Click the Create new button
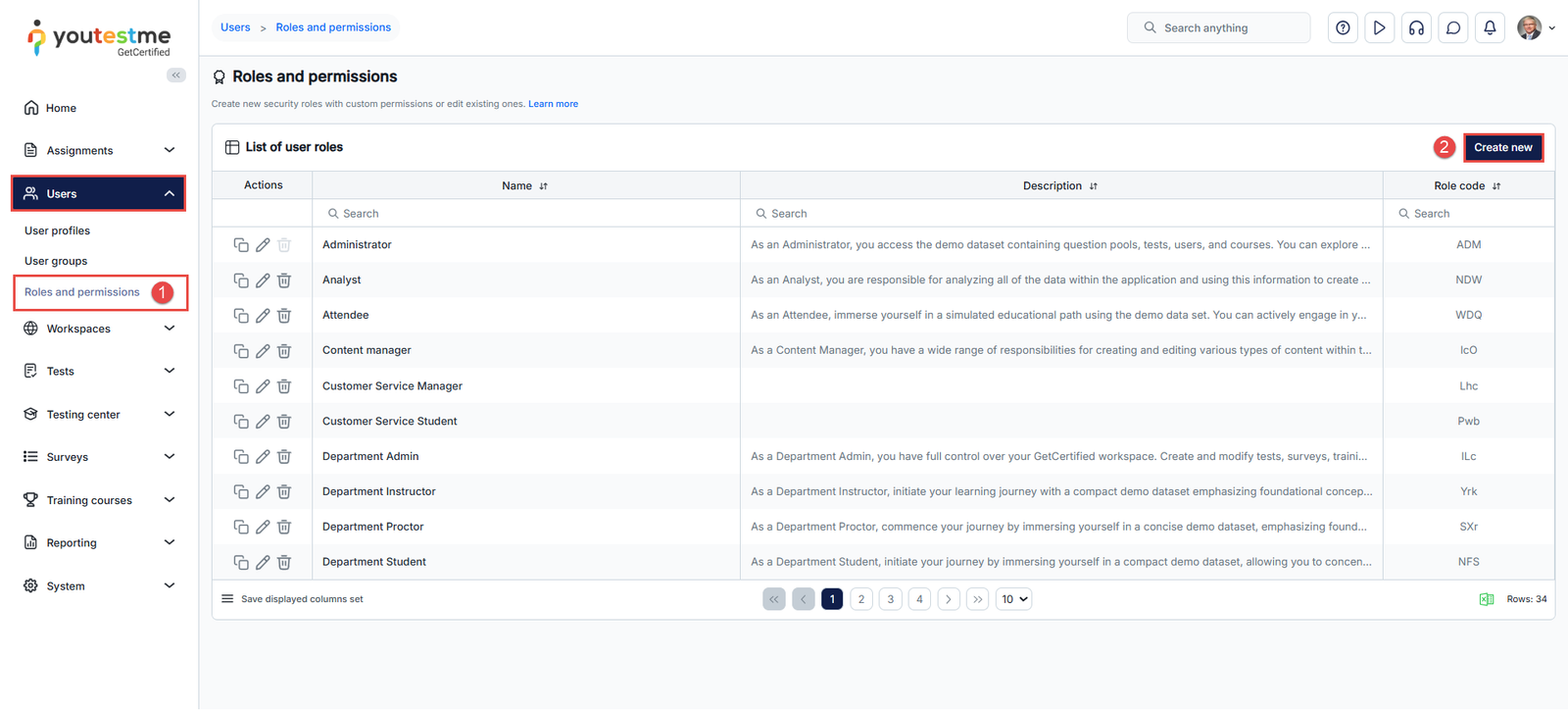The width and height of the screenshot is (1568, 710). [1502, 148]
